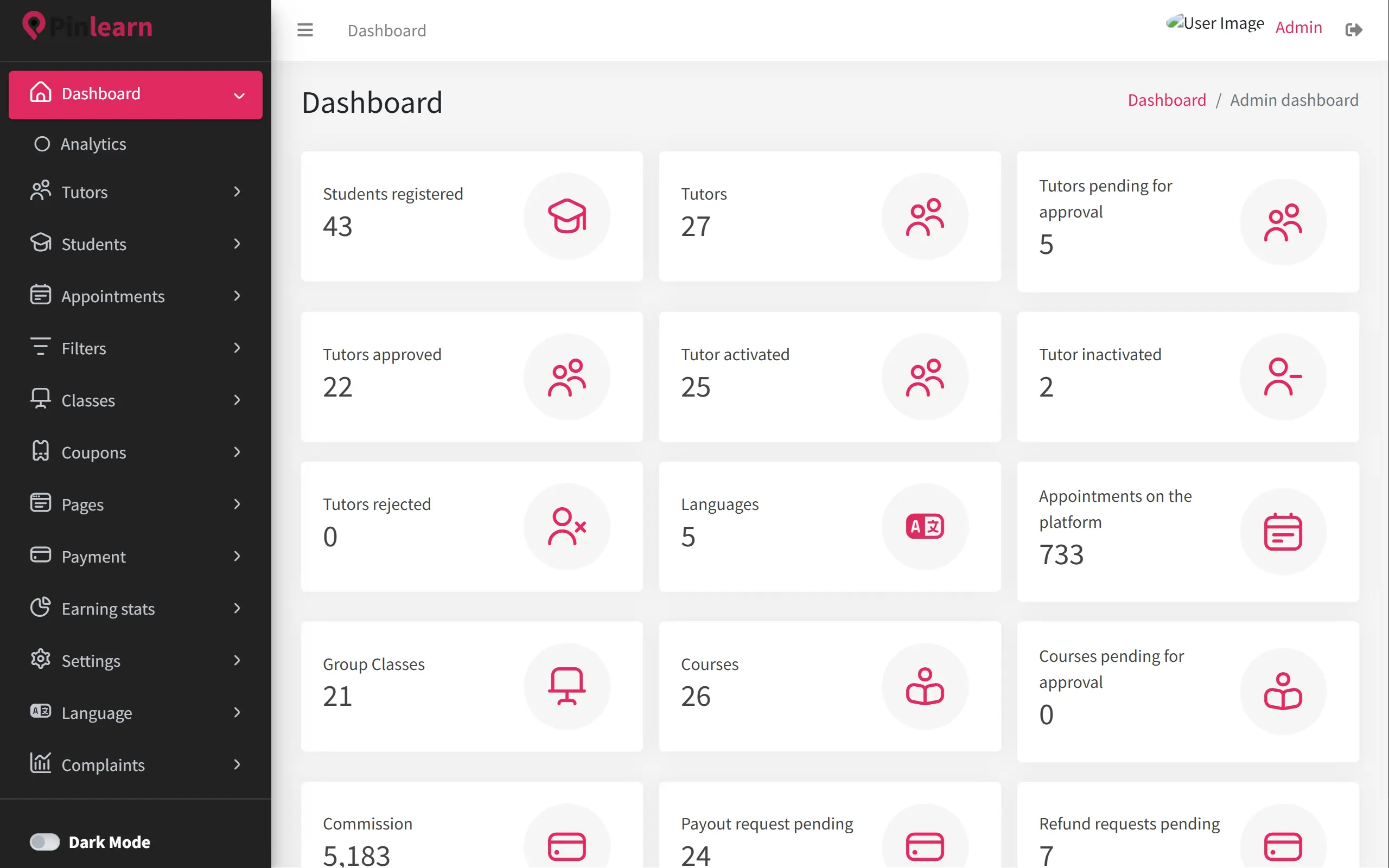This screenshot has width=1389, height=868.
Task: Collapse the Dashboard menu chevron
Action: [239, 95]
